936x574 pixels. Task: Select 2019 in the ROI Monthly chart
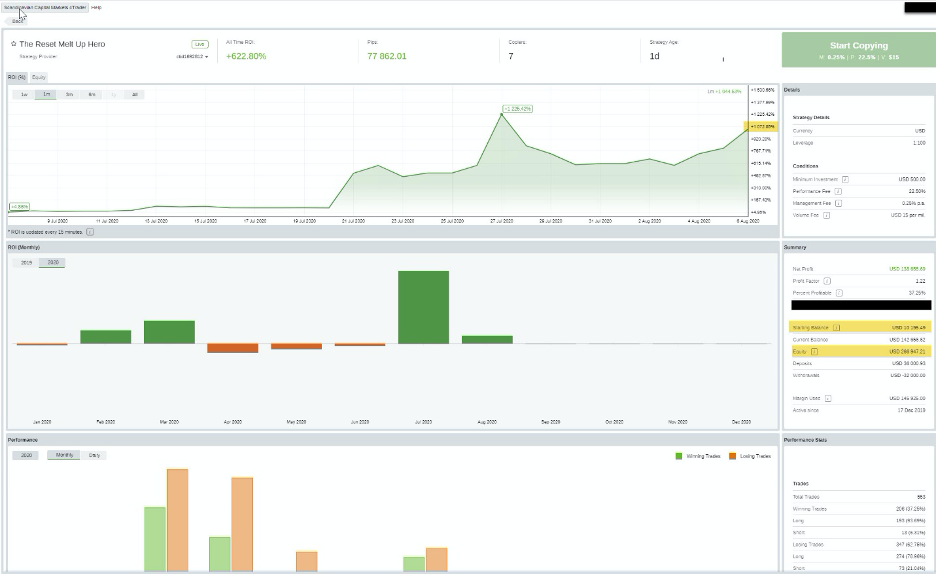(x=27, y=262)
